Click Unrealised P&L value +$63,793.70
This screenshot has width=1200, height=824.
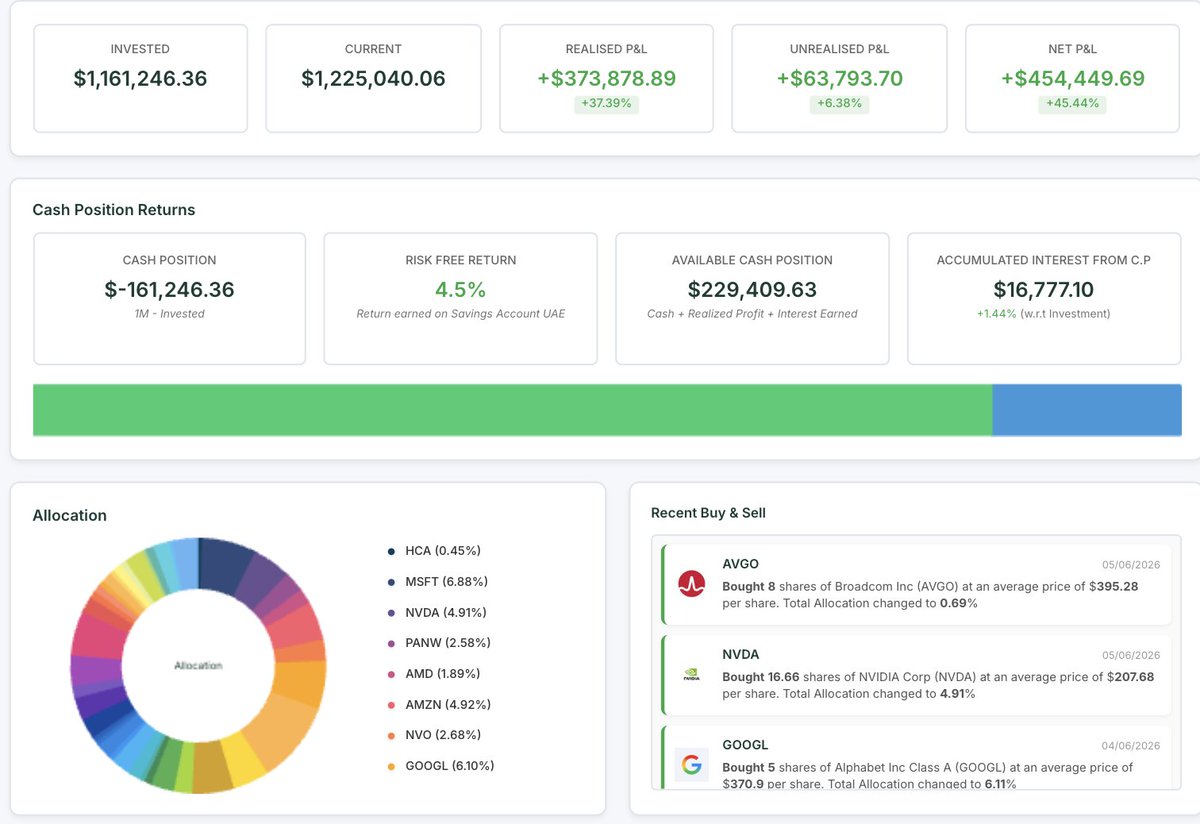pyautogui.click(x=839, y=79)
